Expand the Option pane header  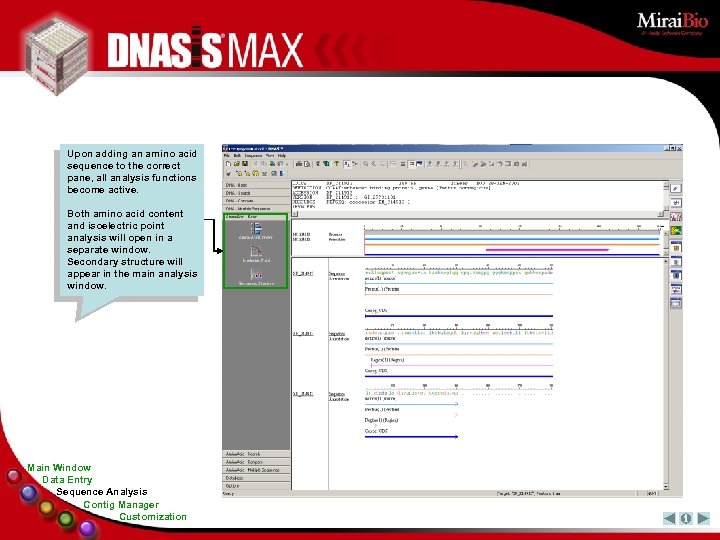pos(256,486)
